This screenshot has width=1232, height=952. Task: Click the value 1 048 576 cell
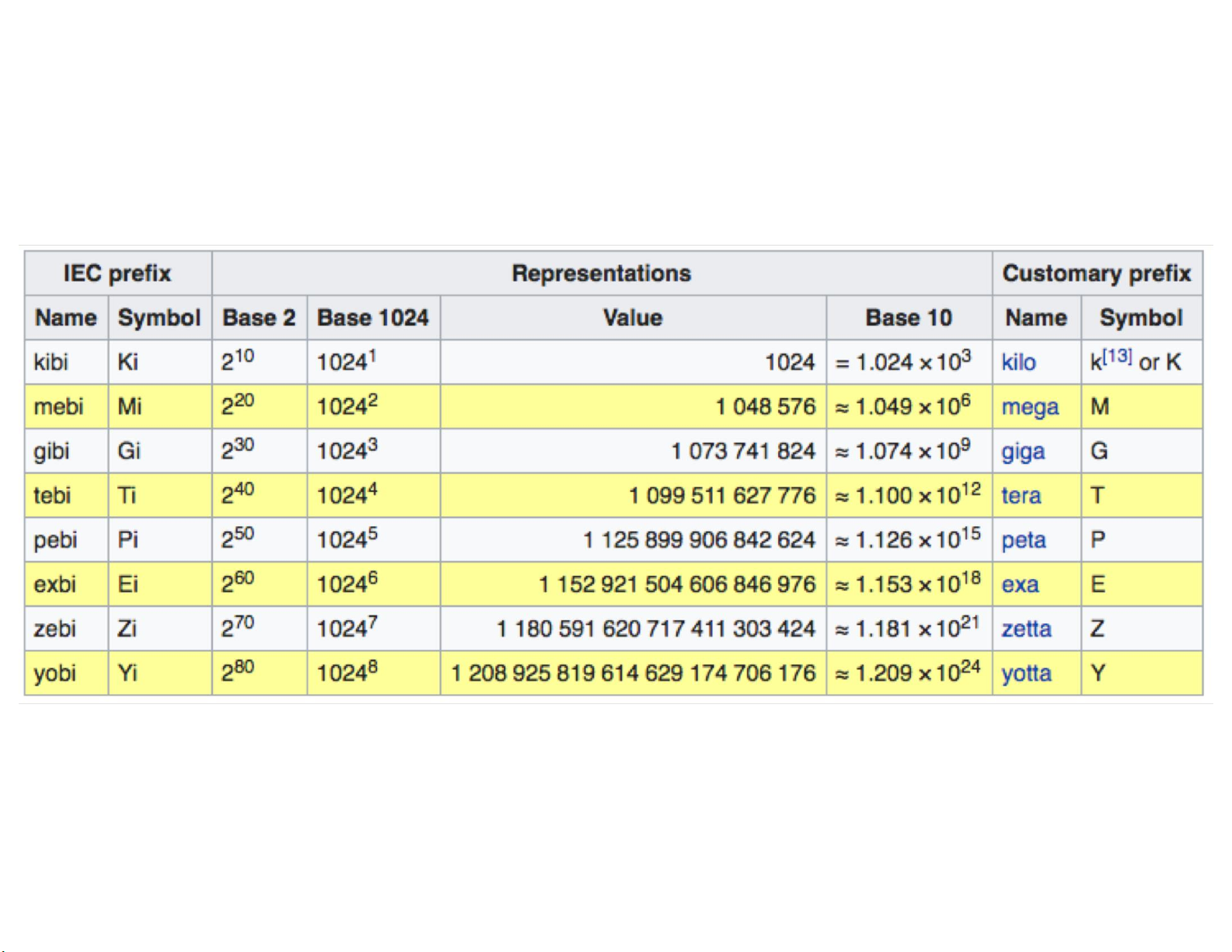765,406
